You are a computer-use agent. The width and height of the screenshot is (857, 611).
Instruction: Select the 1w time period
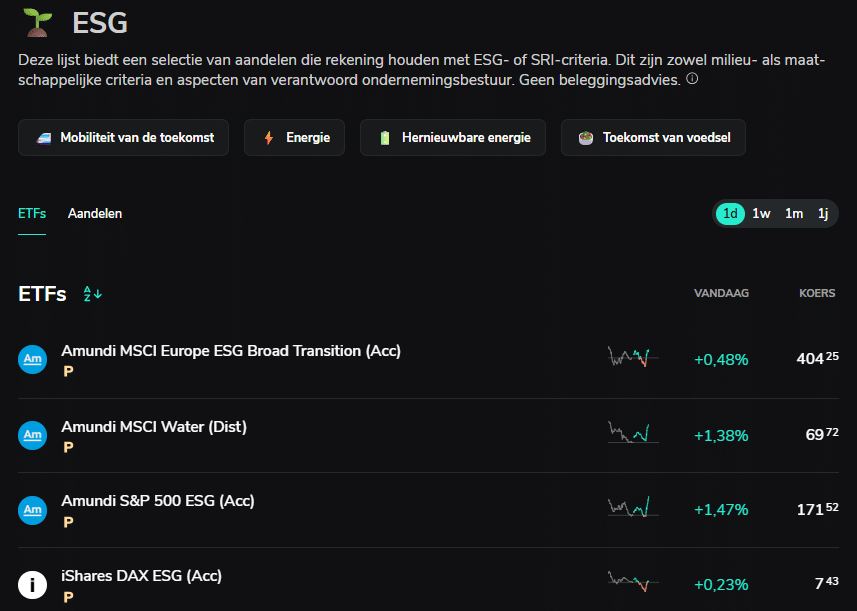pos(761,214)
